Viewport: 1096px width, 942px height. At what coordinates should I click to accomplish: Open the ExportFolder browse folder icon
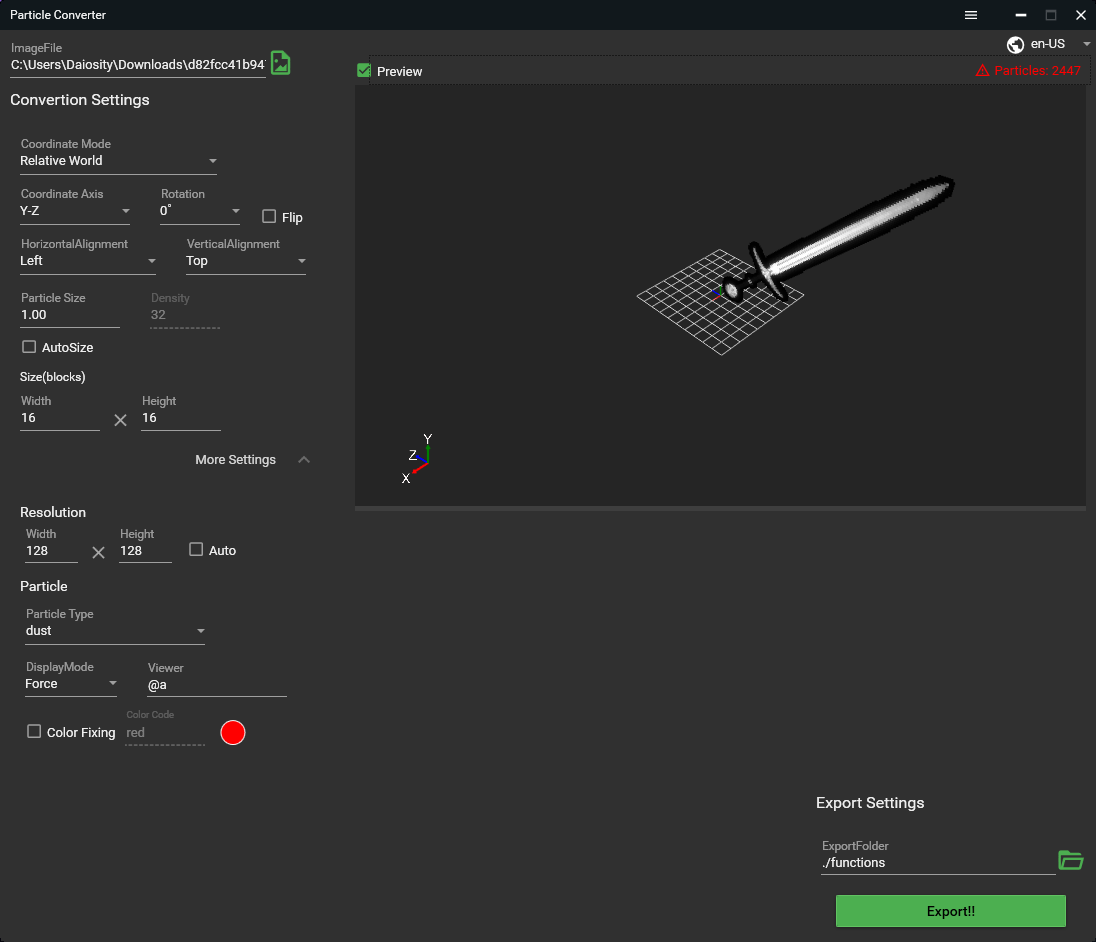click(1071, 860)
